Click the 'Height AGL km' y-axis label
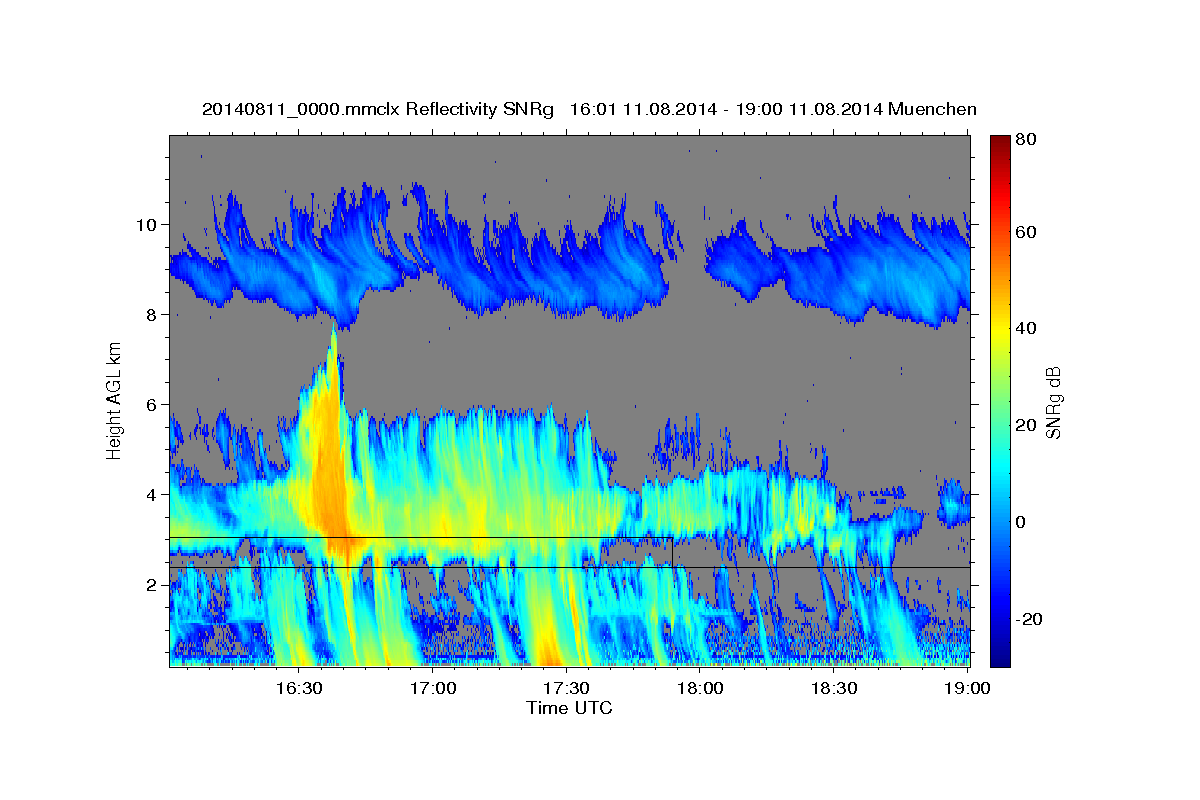This screenshot has width=1200, height=800. (x=115, y=401)
